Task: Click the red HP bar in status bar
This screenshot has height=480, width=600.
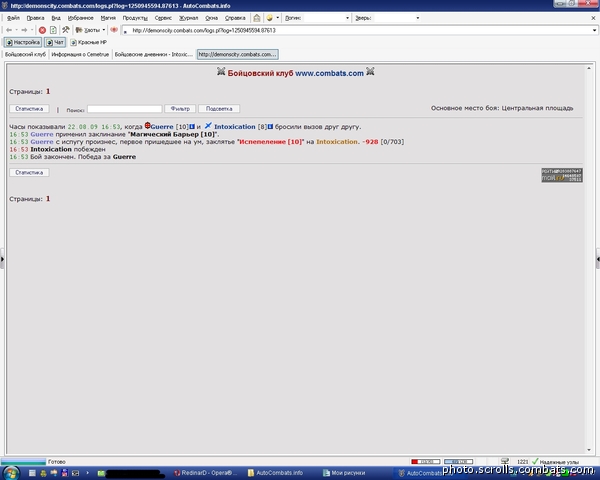Action: click(425, 462)
